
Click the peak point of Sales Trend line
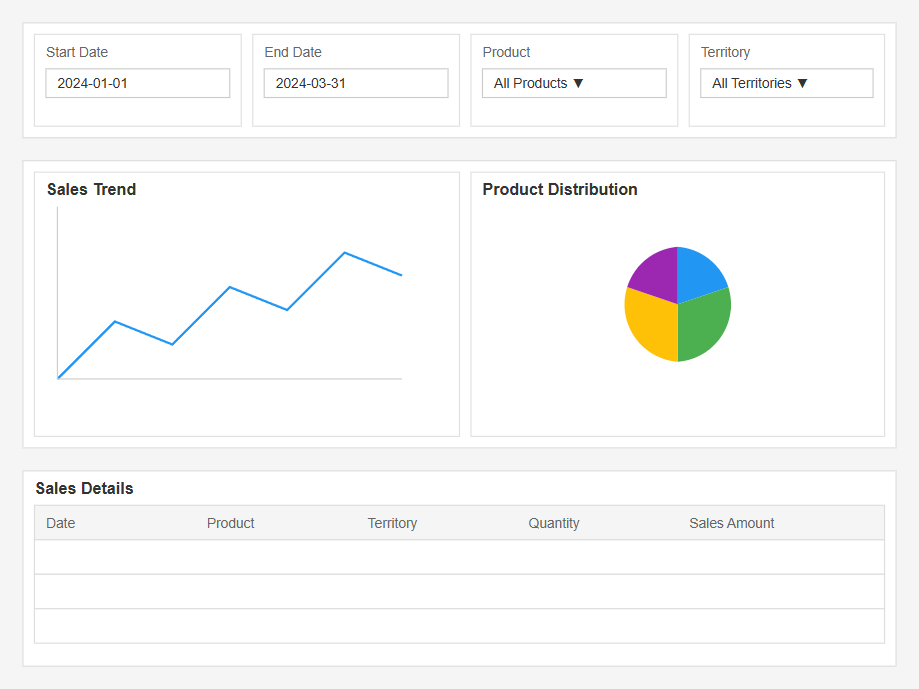tap(345, 253)
